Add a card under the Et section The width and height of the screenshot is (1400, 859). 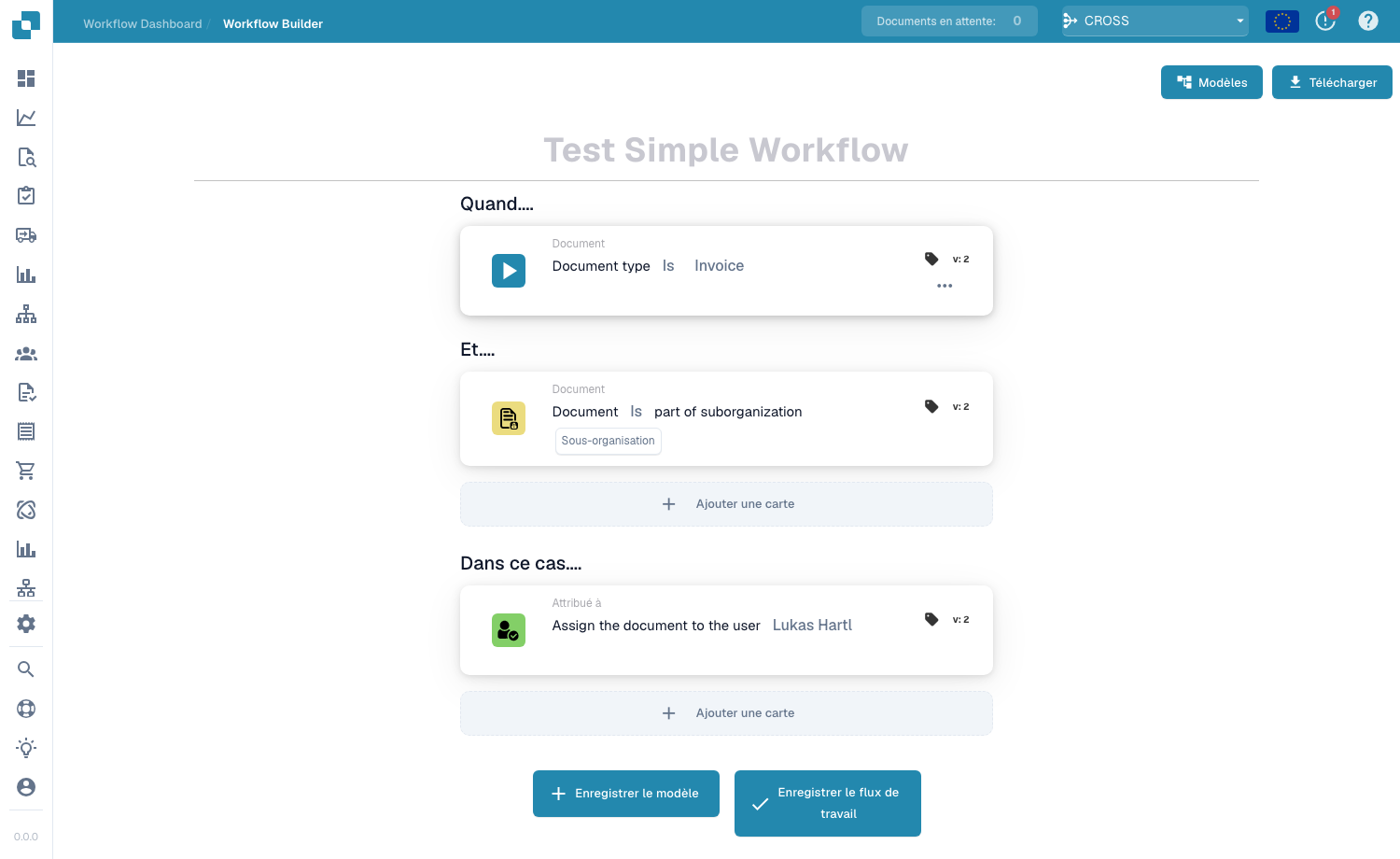click(726, 504)
